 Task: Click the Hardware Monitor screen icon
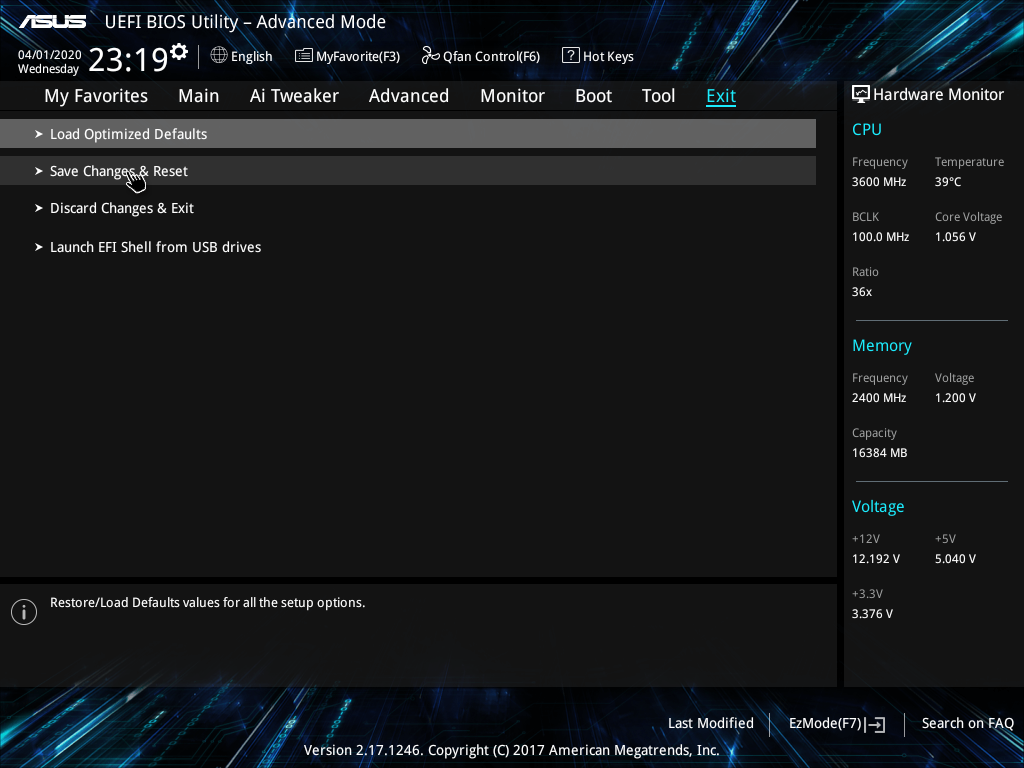pos(861,95)
